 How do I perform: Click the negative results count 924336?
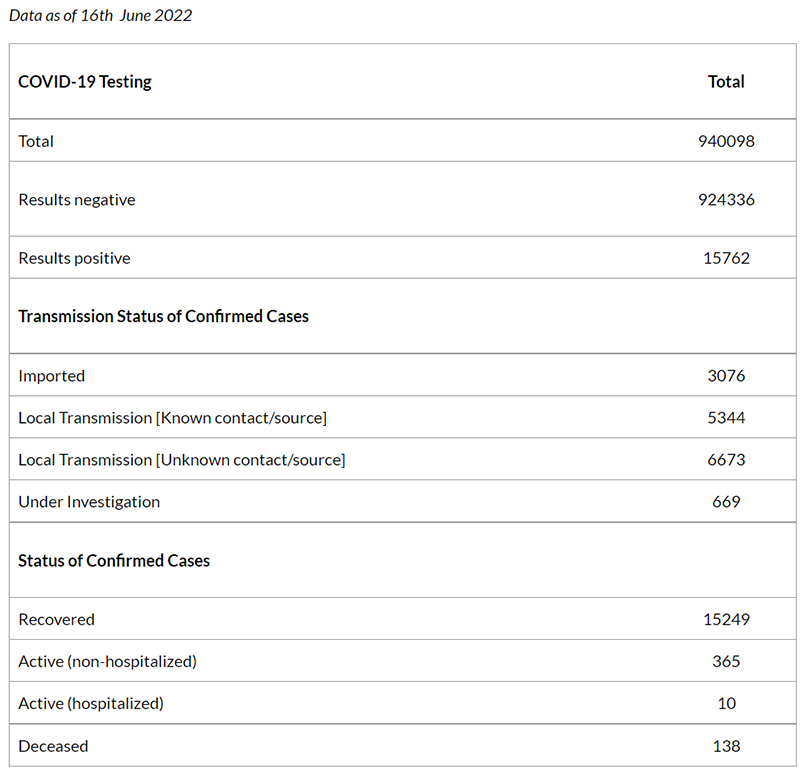[726, 200]
